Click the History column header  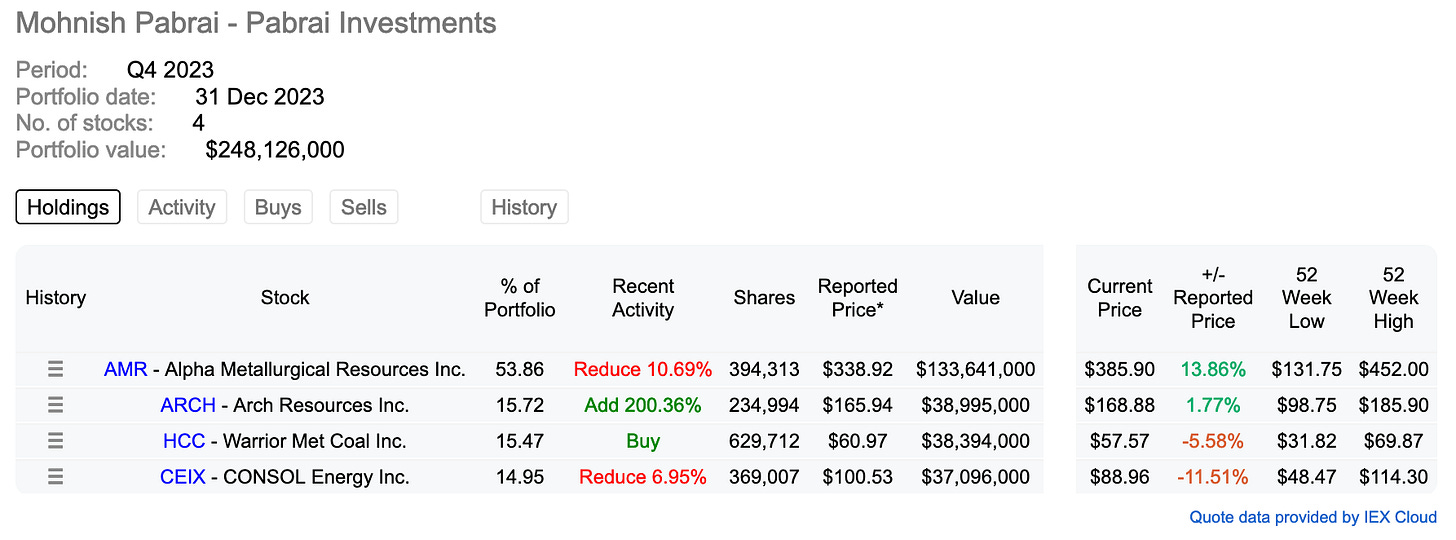click(x=56, y=298)
